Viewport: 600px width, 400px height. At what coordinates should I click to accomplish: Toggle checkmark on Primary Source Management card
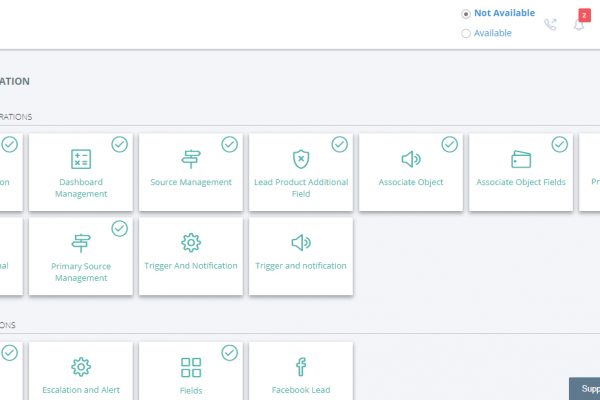[119, 229]
